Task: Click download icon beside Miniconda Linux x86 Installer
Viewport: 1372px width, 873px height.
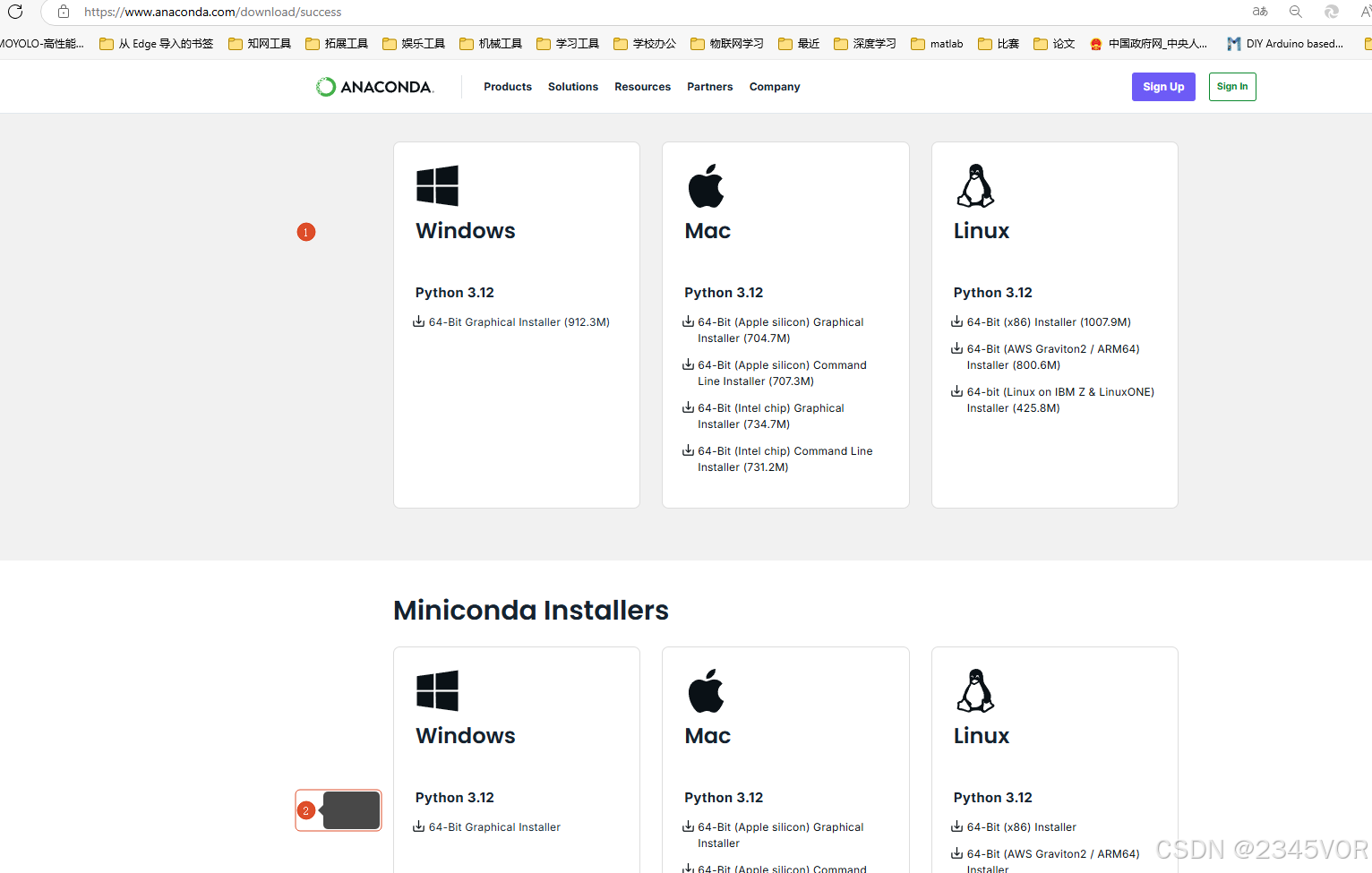Action: [x=956, y=826]
